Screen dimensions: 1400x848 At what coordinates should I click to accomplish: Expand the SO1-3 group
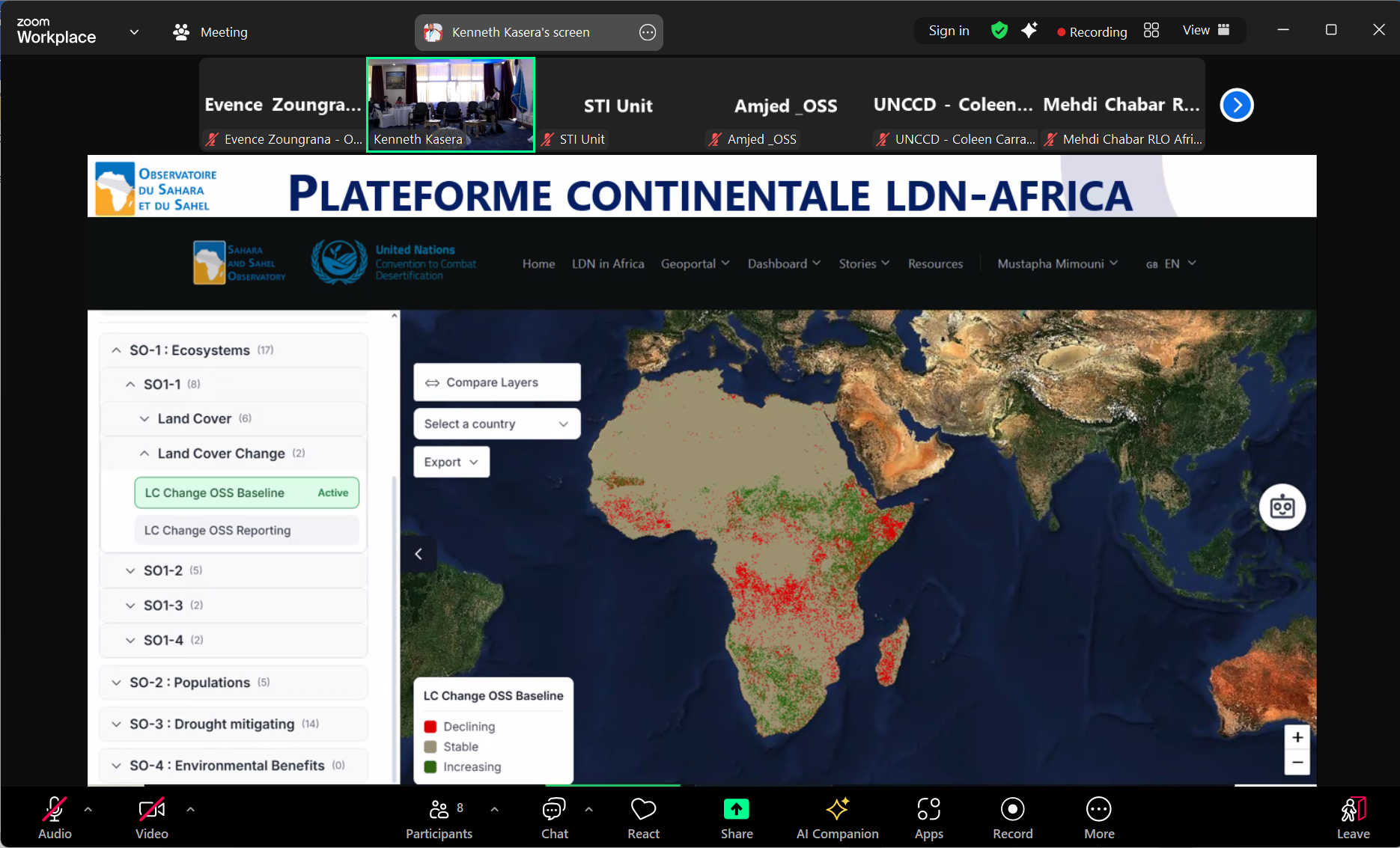233,605
